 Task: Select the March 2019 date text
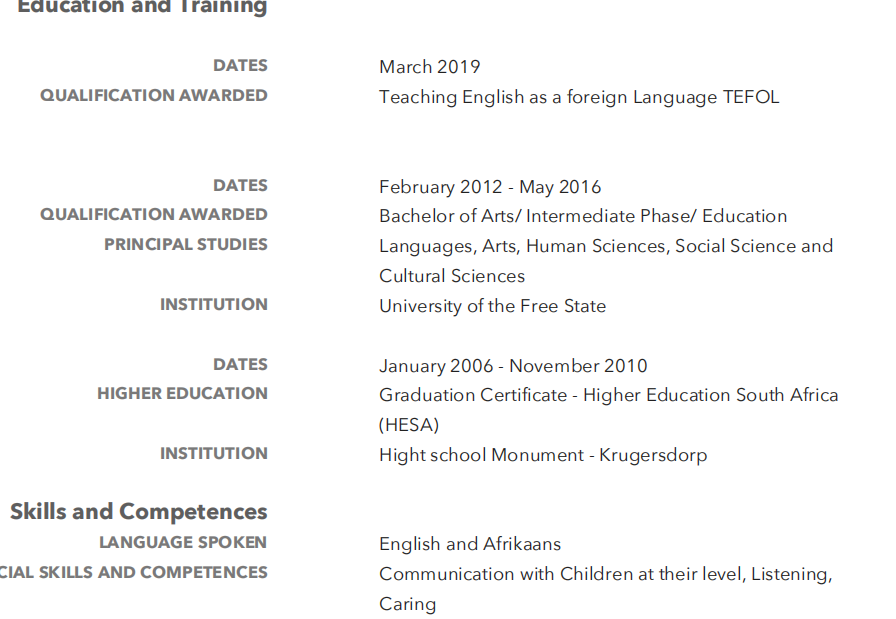(430, 67)
